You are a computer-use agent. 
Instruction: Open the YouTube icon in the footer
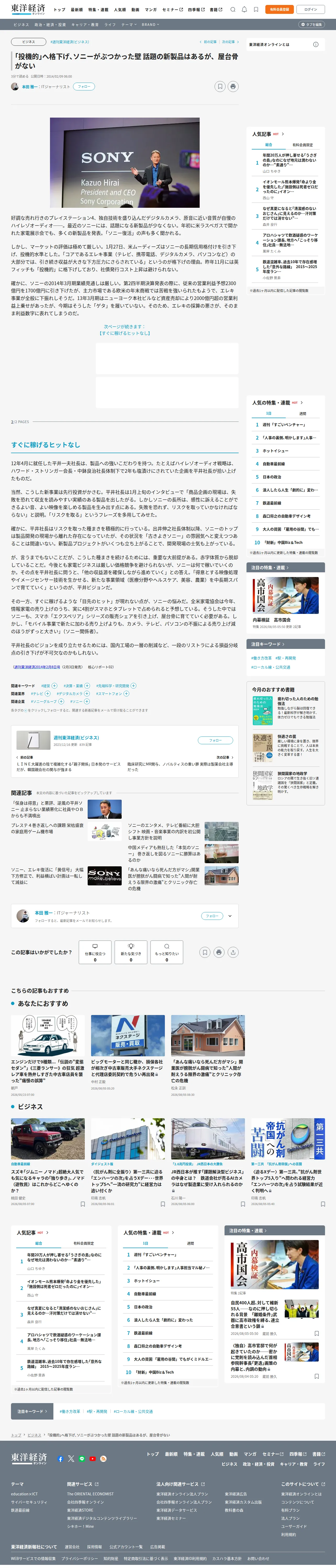pyautogui.click(x=93, y=1459)
